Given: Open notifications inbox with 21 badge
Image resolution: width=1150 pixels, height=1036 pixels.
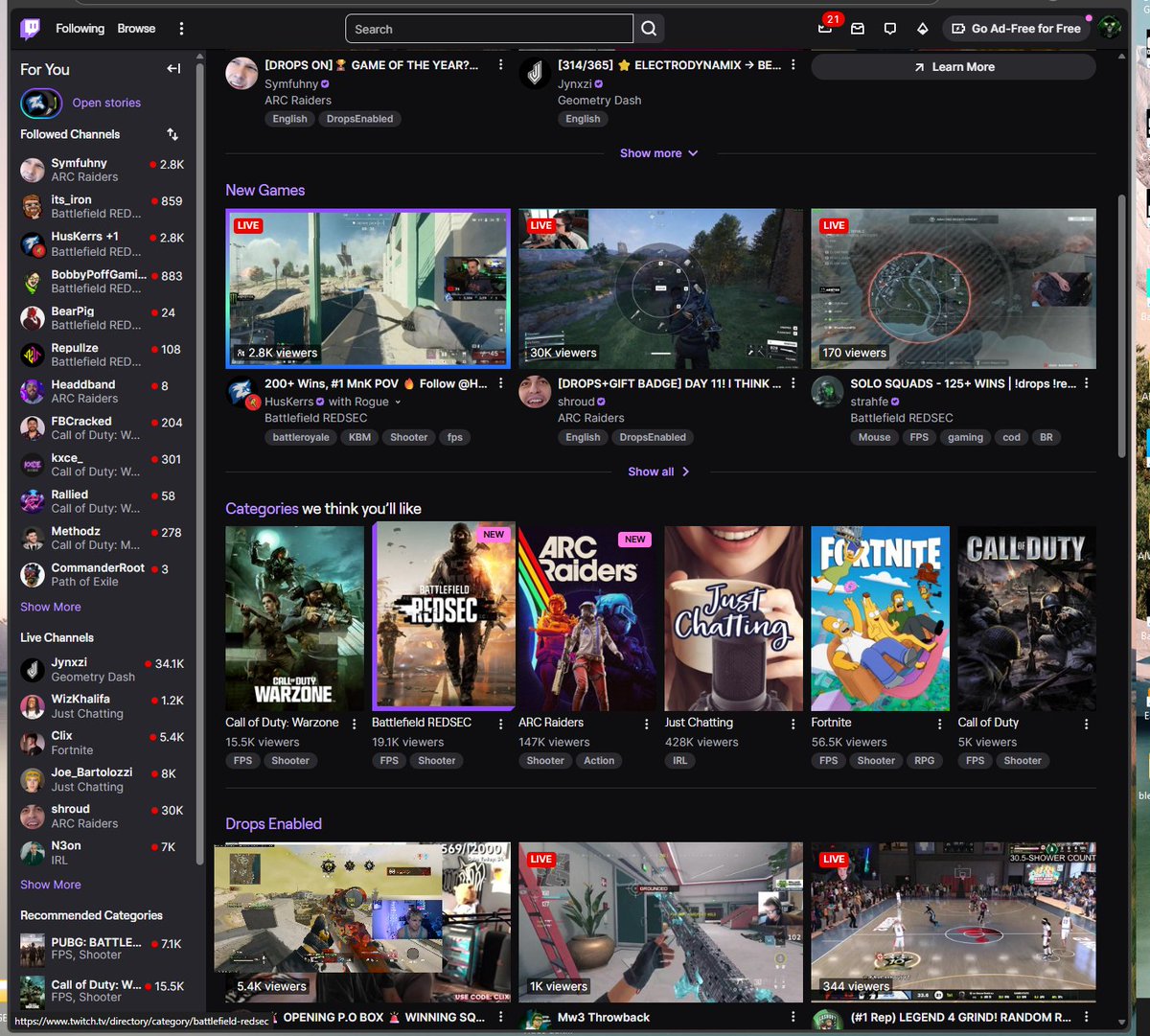Looking at the screenshot, I should pos(825,28).
